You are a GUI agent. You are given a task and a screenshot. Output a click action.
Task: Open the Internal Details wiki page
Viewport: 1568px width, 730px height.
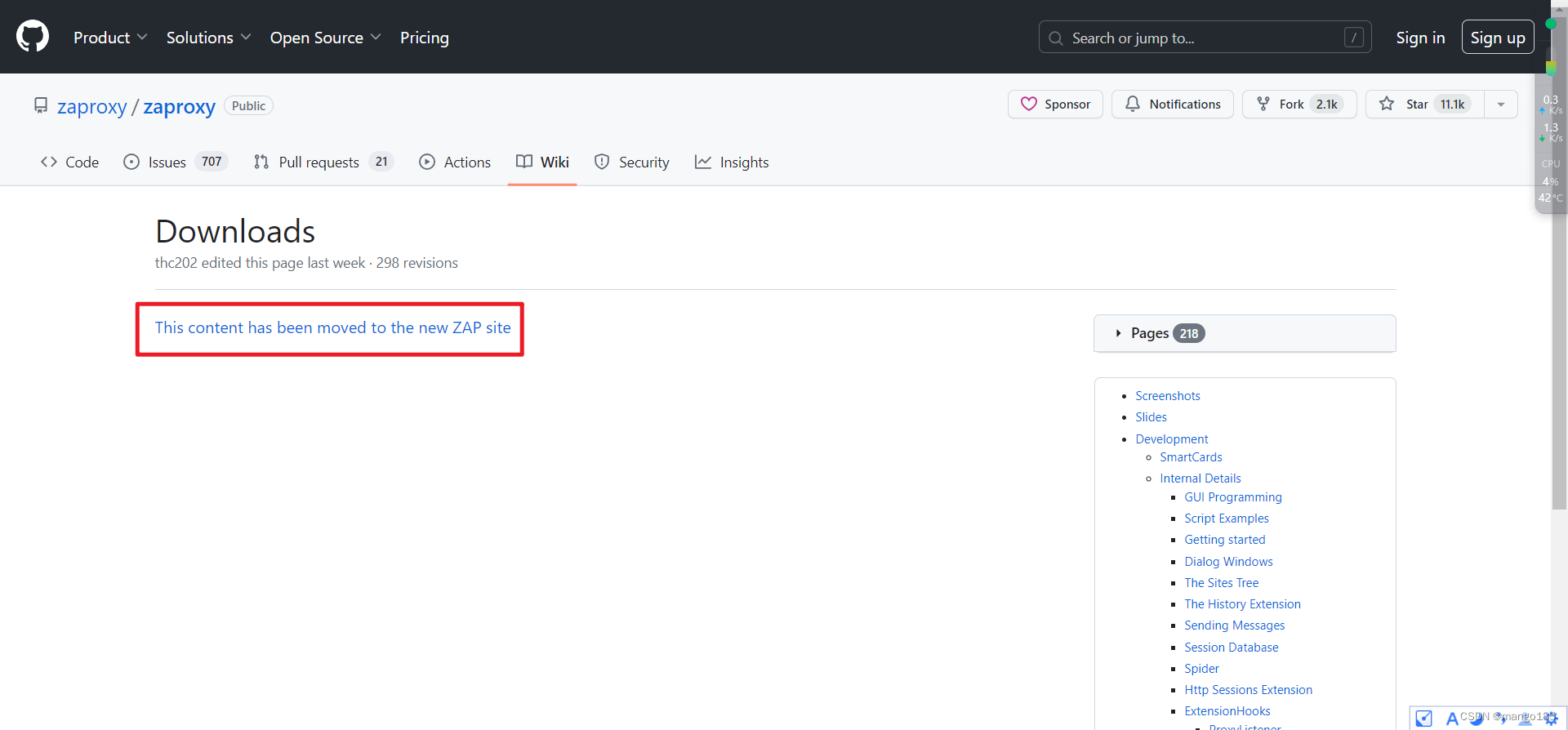[x=1200, y=479]
